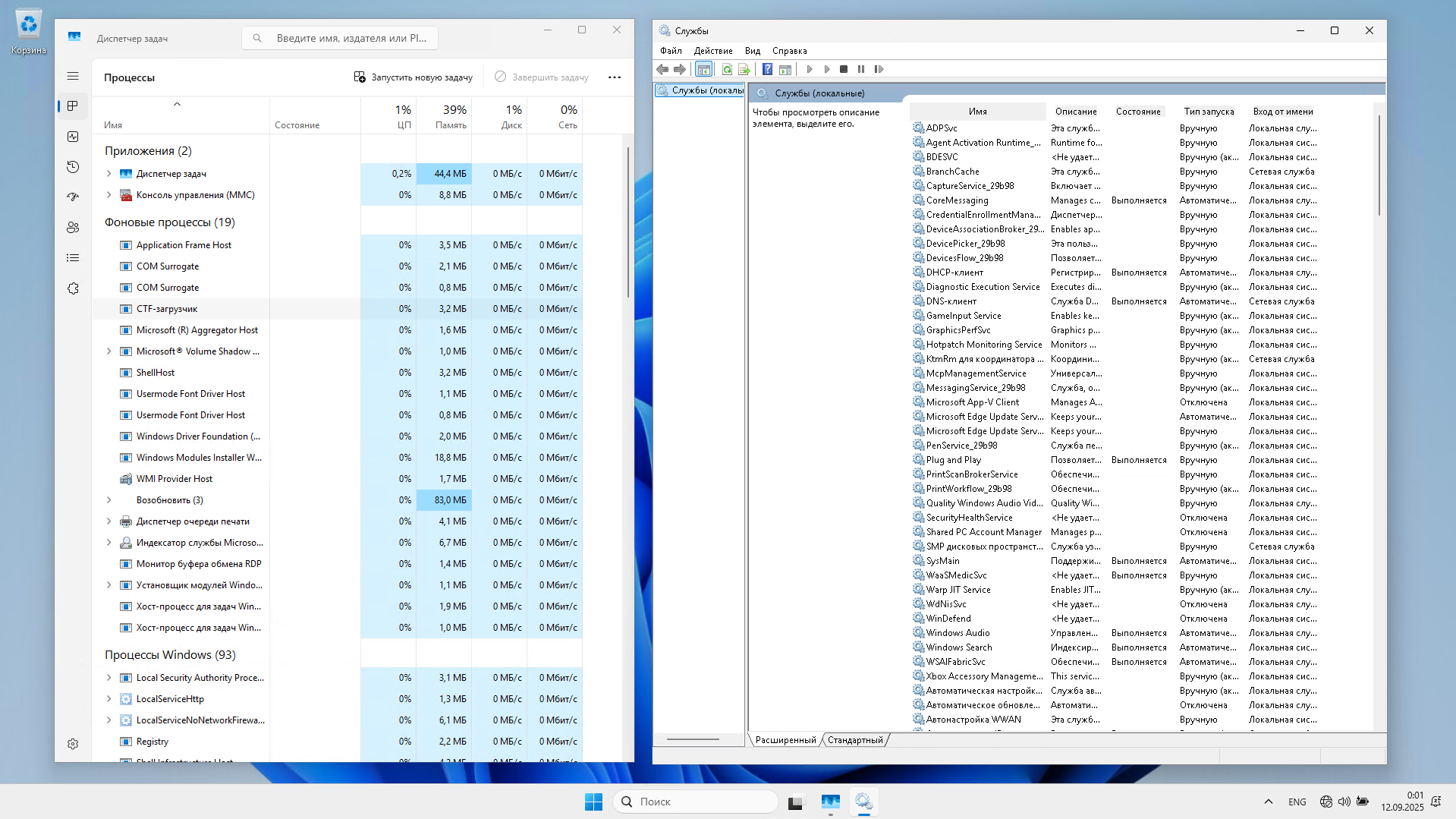This screenshot has height=819, width=1456.
Task: Click Pause service icon in toolbar
Action: 861,69
